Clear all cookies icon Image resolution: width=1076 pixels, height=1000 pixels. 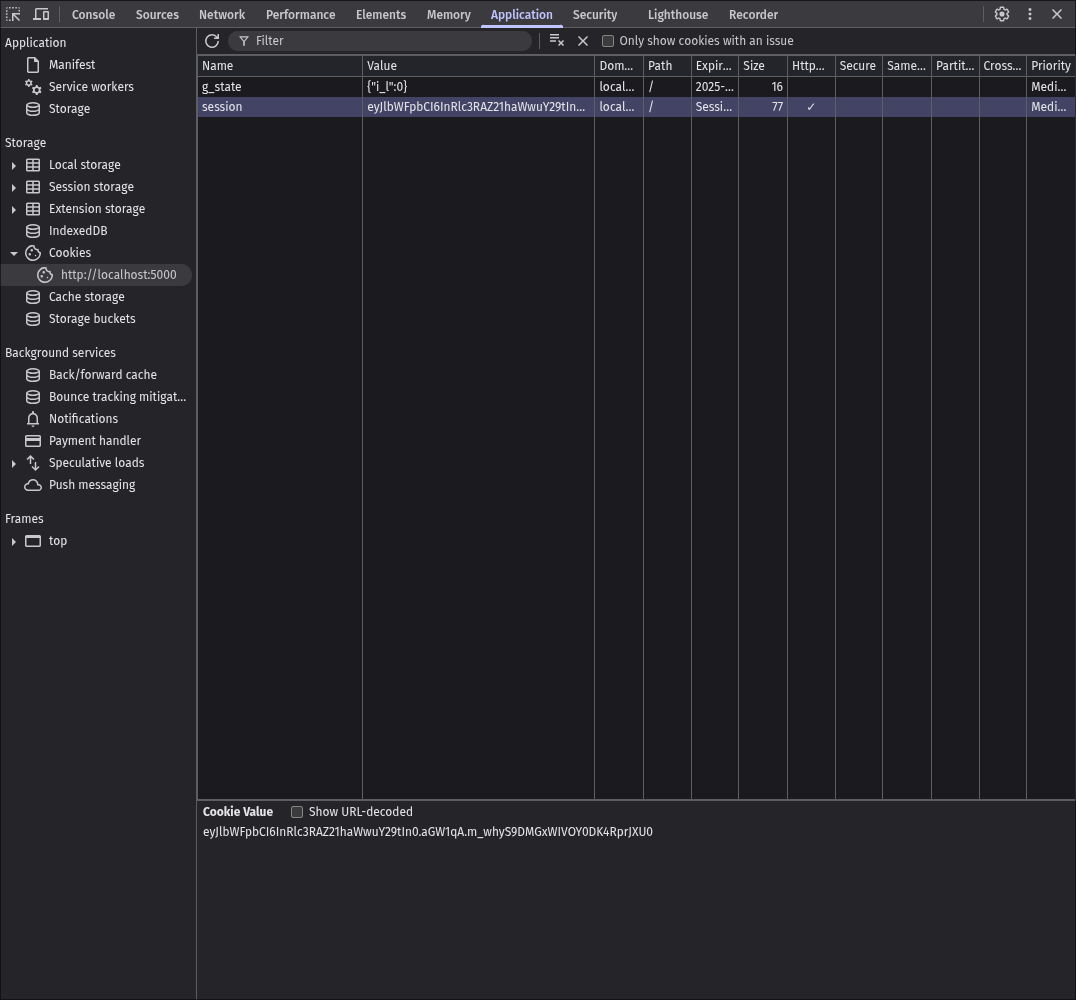[x=557, y=41]
